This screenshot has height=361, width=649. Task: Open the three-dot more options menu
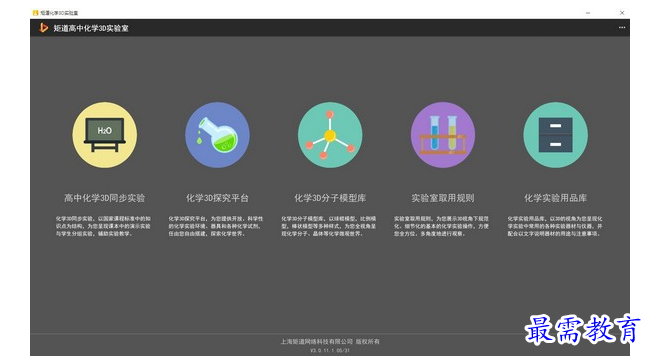(622, 28)
